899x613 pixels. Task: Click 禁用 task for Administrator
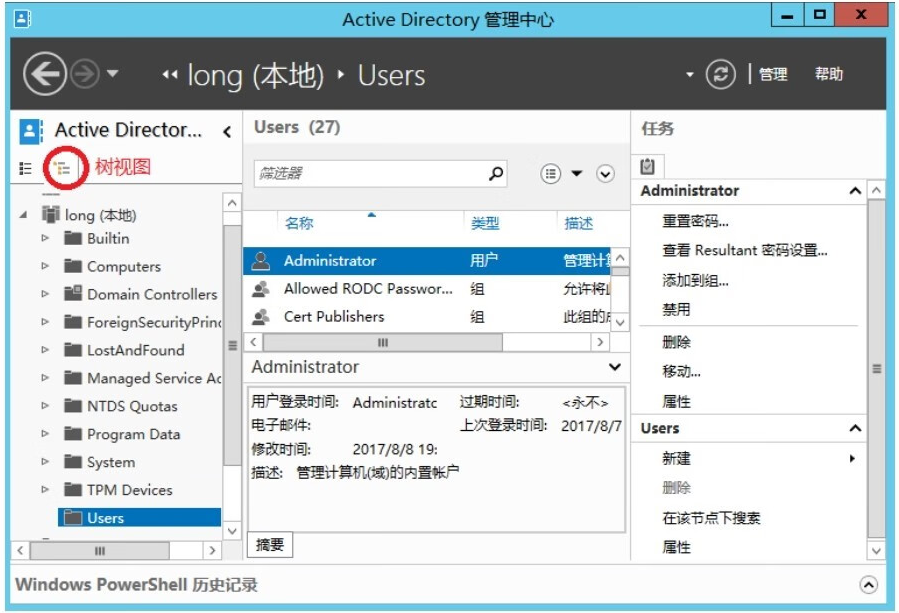676,310
